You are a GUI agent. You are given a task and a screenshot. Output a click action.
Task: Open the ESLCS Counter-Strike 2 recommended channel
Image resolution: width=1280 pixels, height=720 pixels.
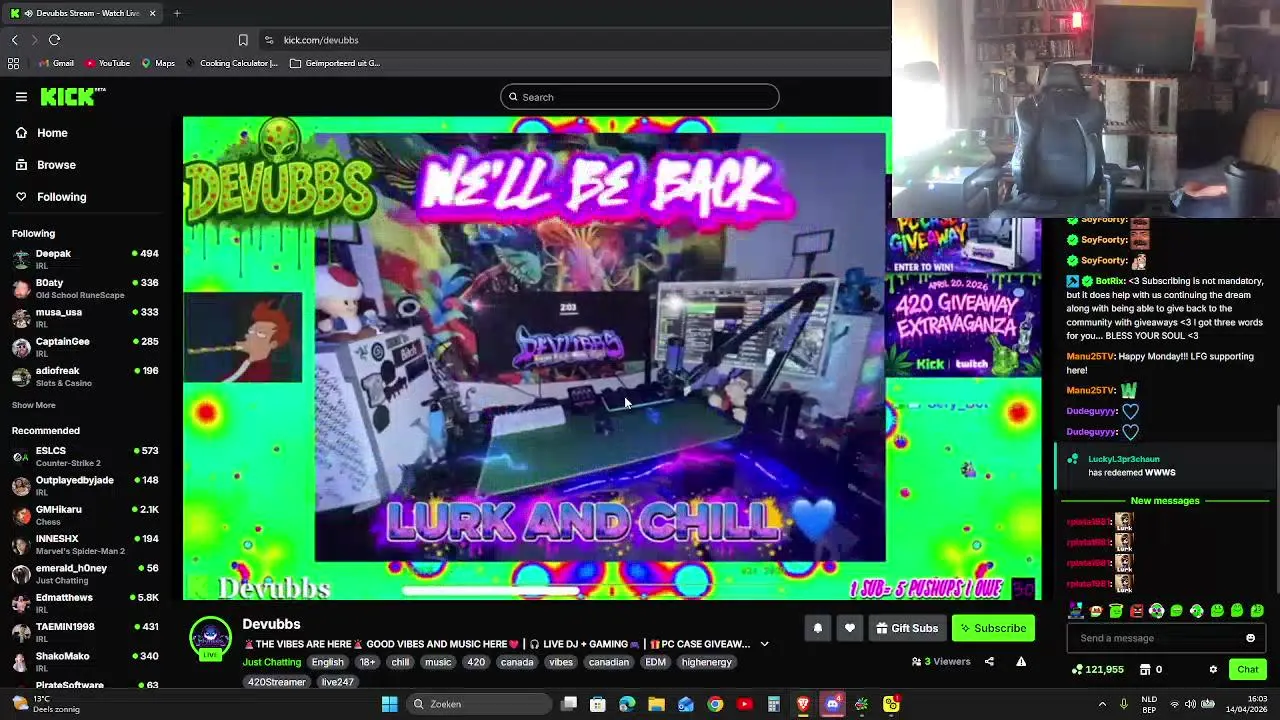(x=86, y=457)
